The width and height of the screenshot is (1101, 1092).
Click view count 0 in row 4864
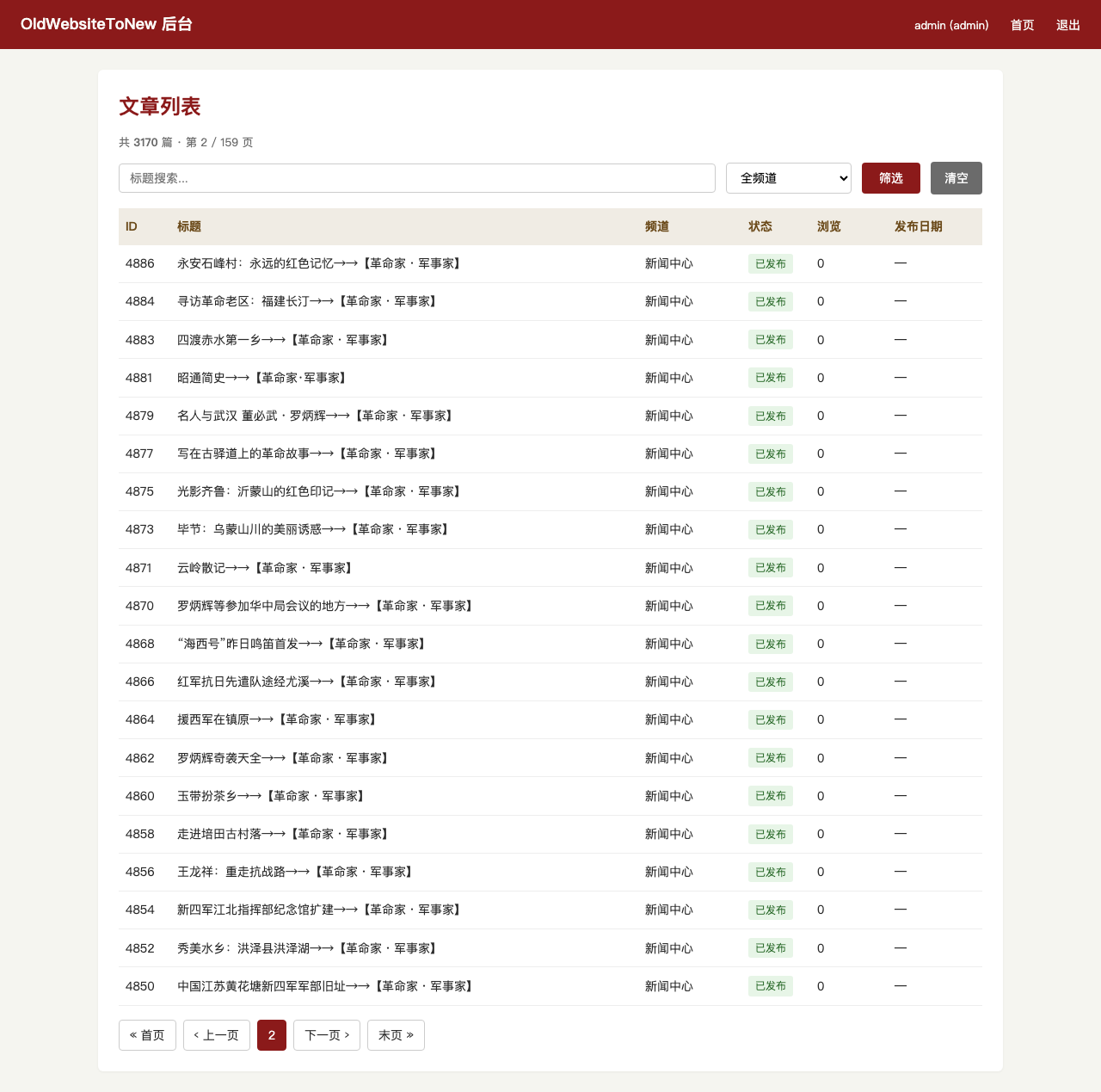coord(821,719)
